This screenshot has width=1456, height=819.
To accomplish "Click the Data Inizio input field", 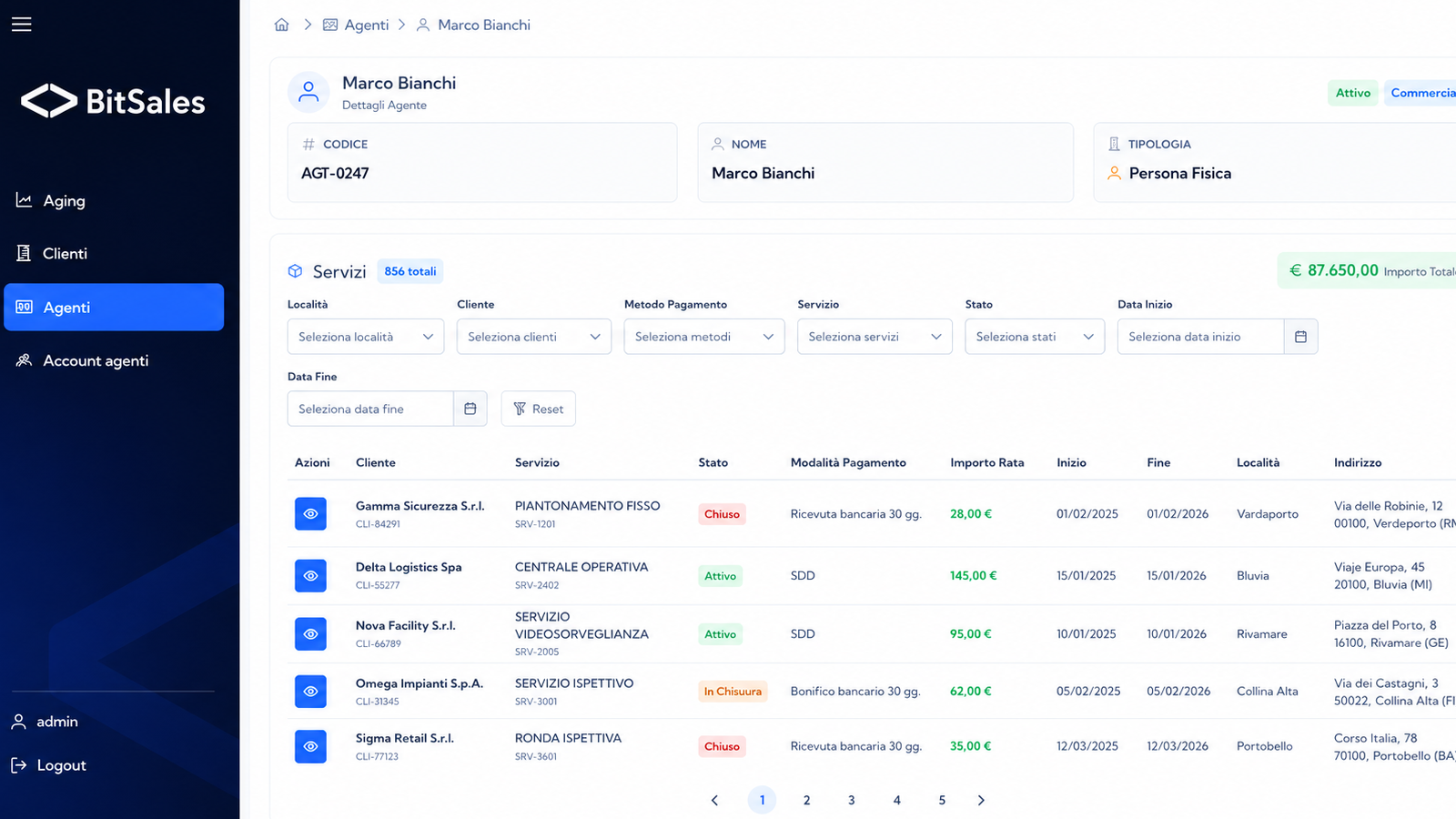I will click(x=1200, y=337).
